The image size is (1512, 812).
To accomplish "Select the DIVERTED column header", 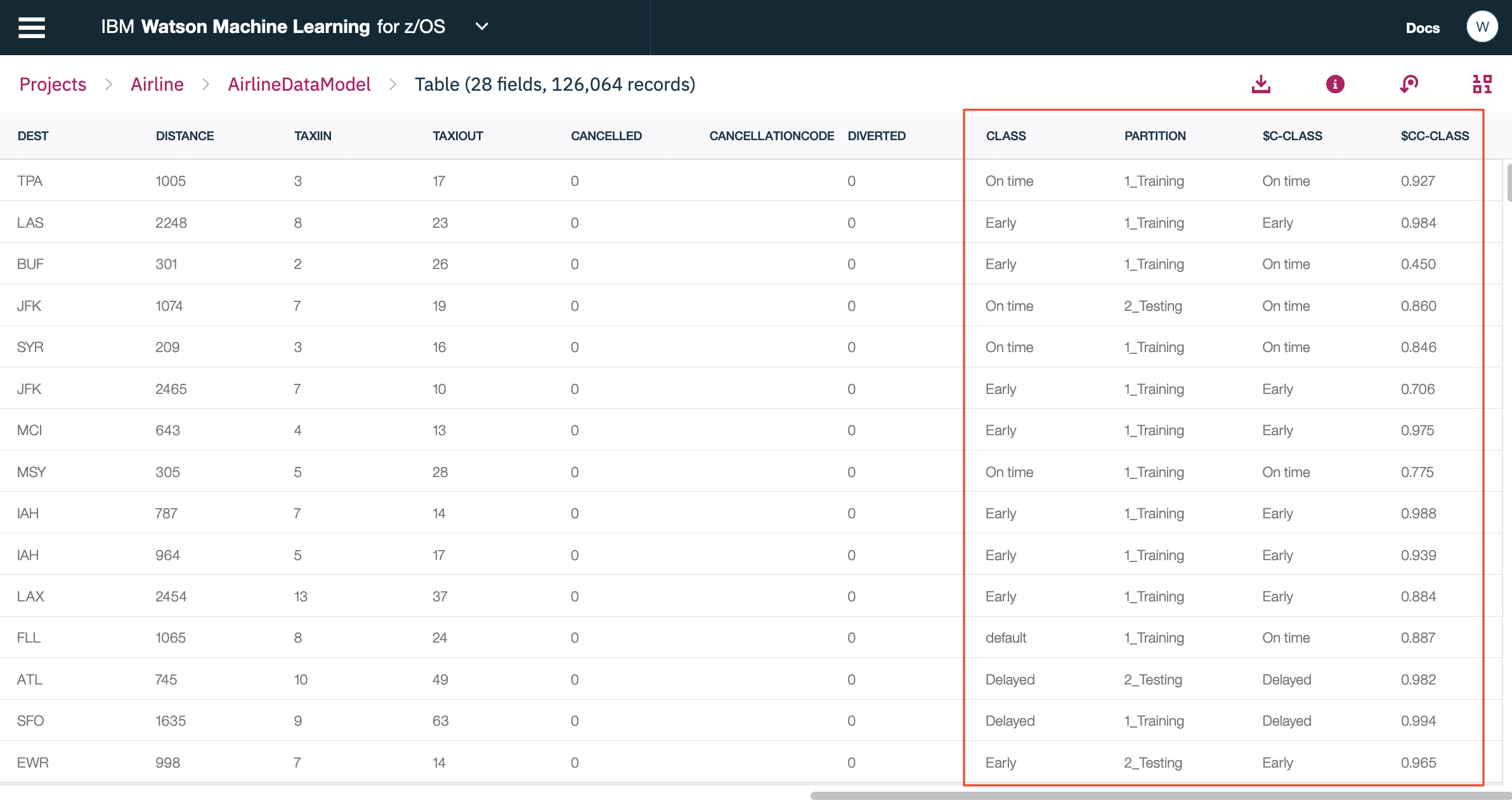I will 877,136.
